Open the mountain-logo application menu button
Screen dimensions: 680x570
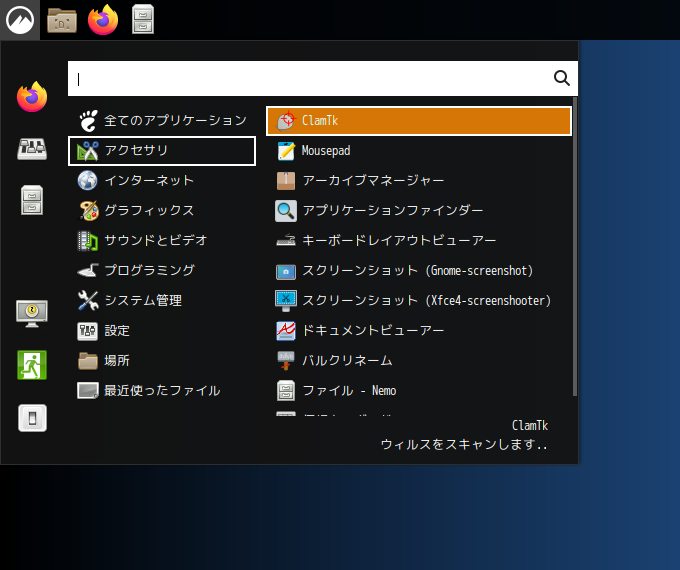pos(20,20)
